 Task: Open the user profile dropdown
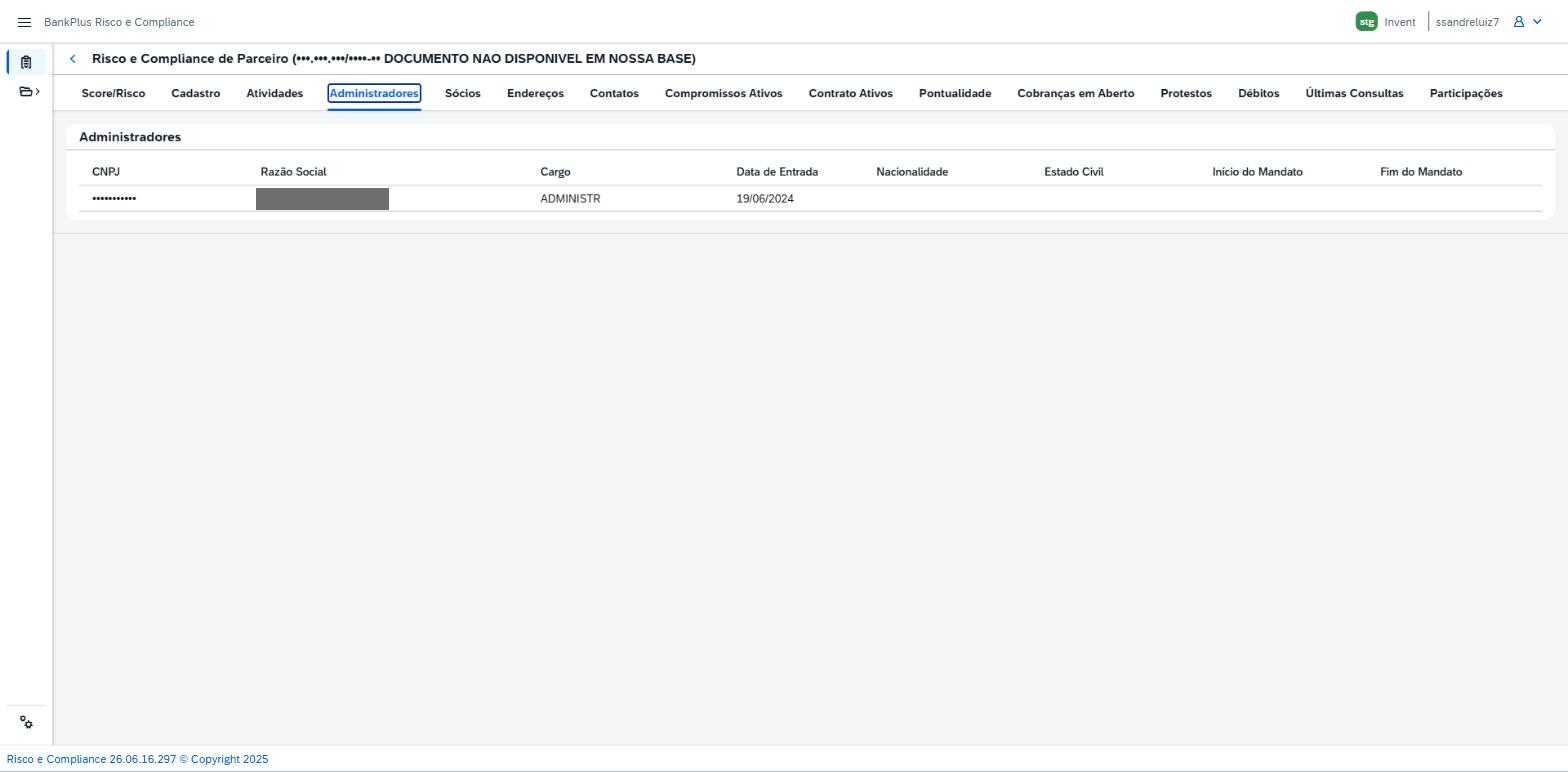[x=1528, y=22]
